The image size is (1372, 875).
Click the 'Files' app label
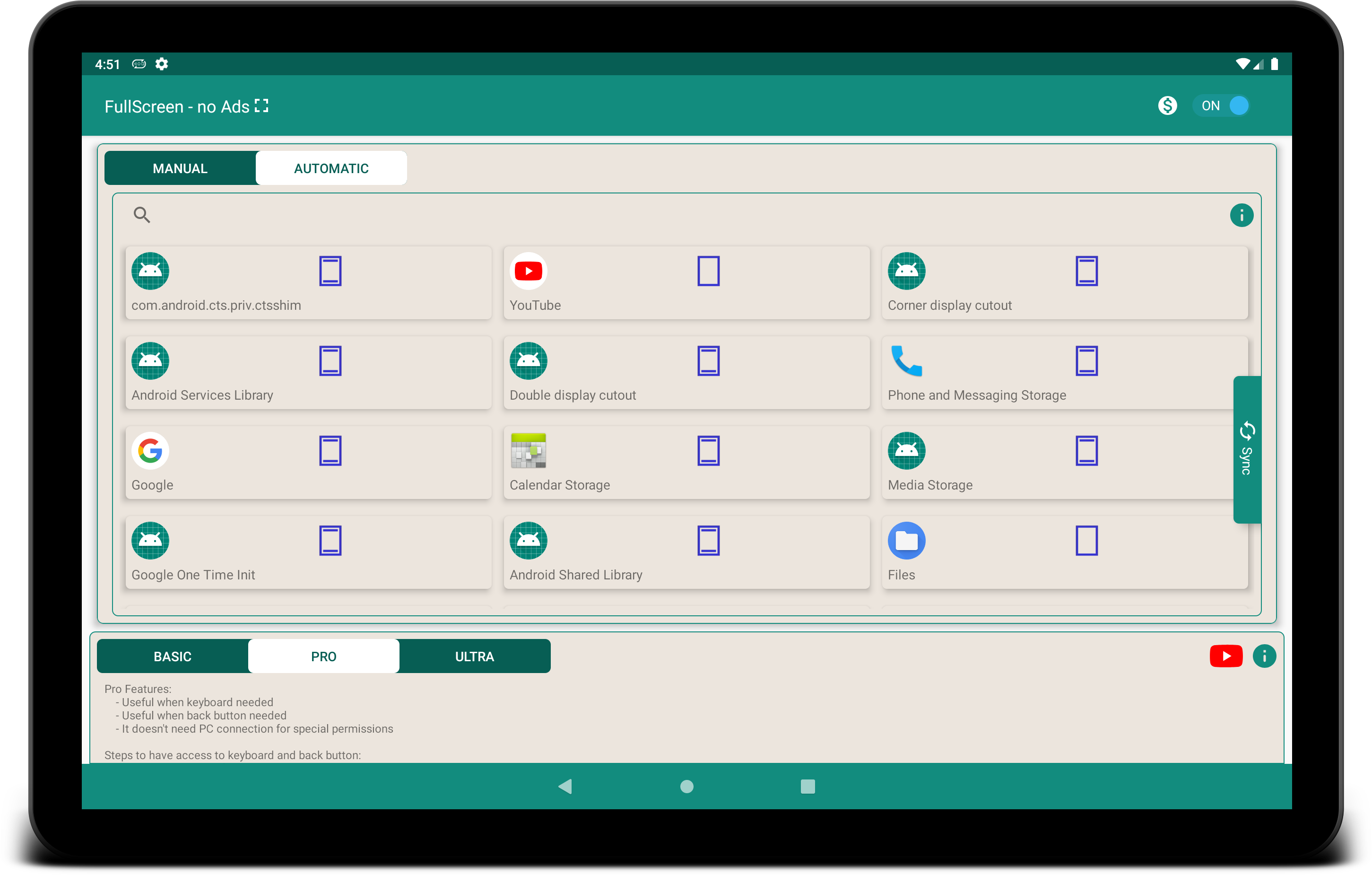pos(901,575)
